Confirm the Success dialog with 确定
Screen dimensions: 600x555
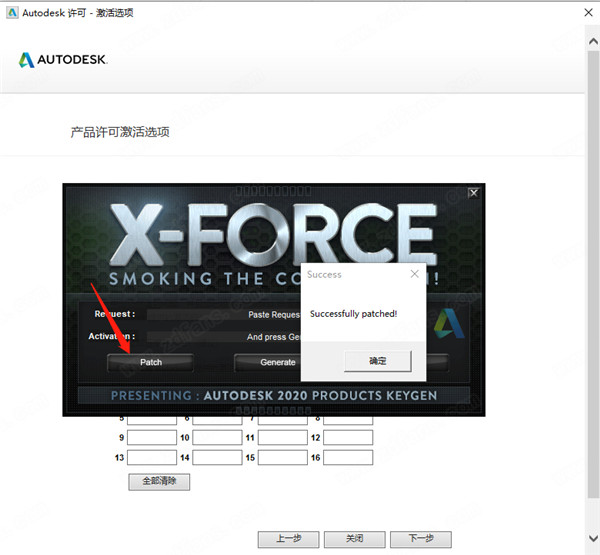click(x=378, y=361)
